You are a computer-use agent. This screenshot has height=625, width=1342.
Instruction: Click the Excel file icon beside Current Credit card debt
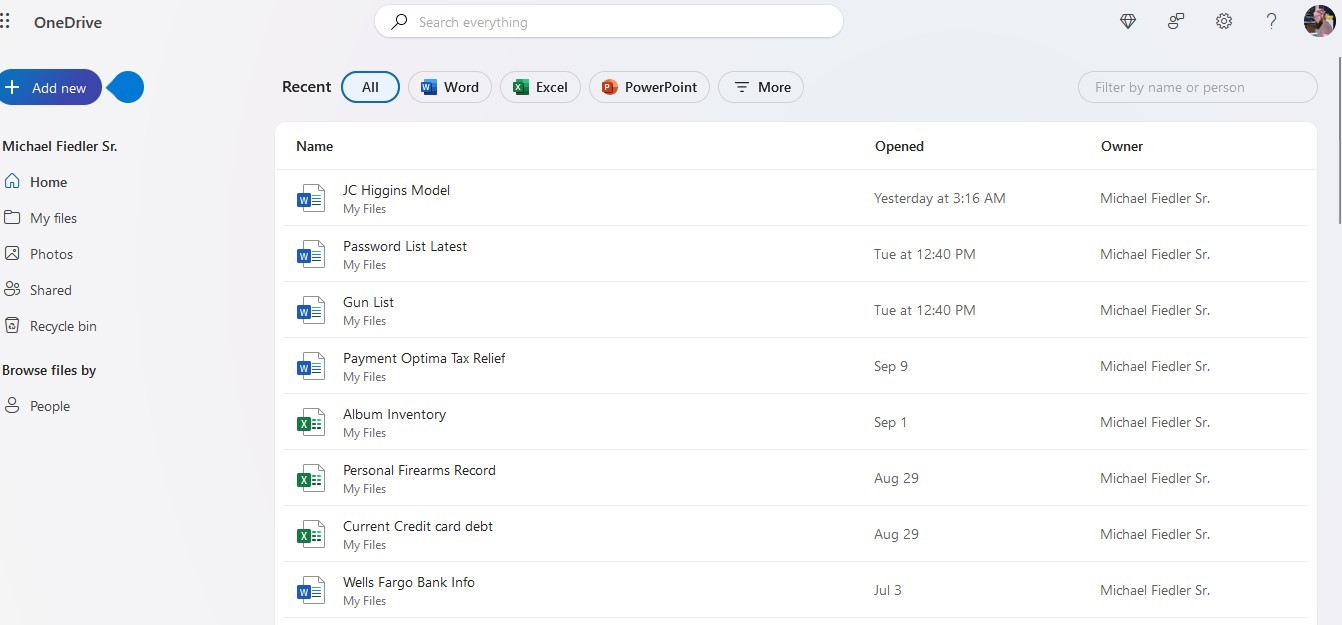[311, 534]
